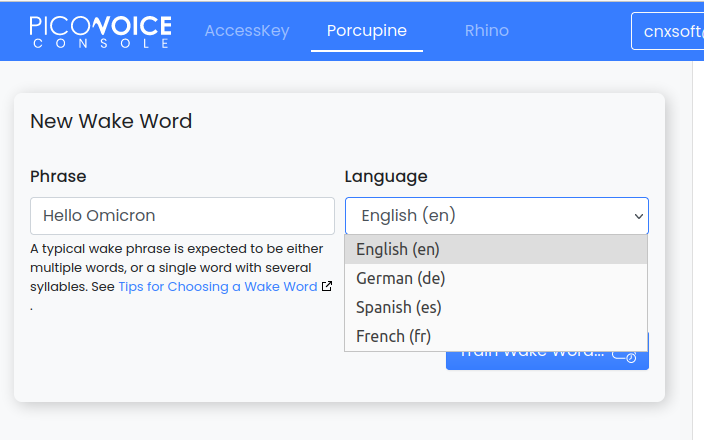
Task: Open the Rhino tab
Action: tap(487, 31)
